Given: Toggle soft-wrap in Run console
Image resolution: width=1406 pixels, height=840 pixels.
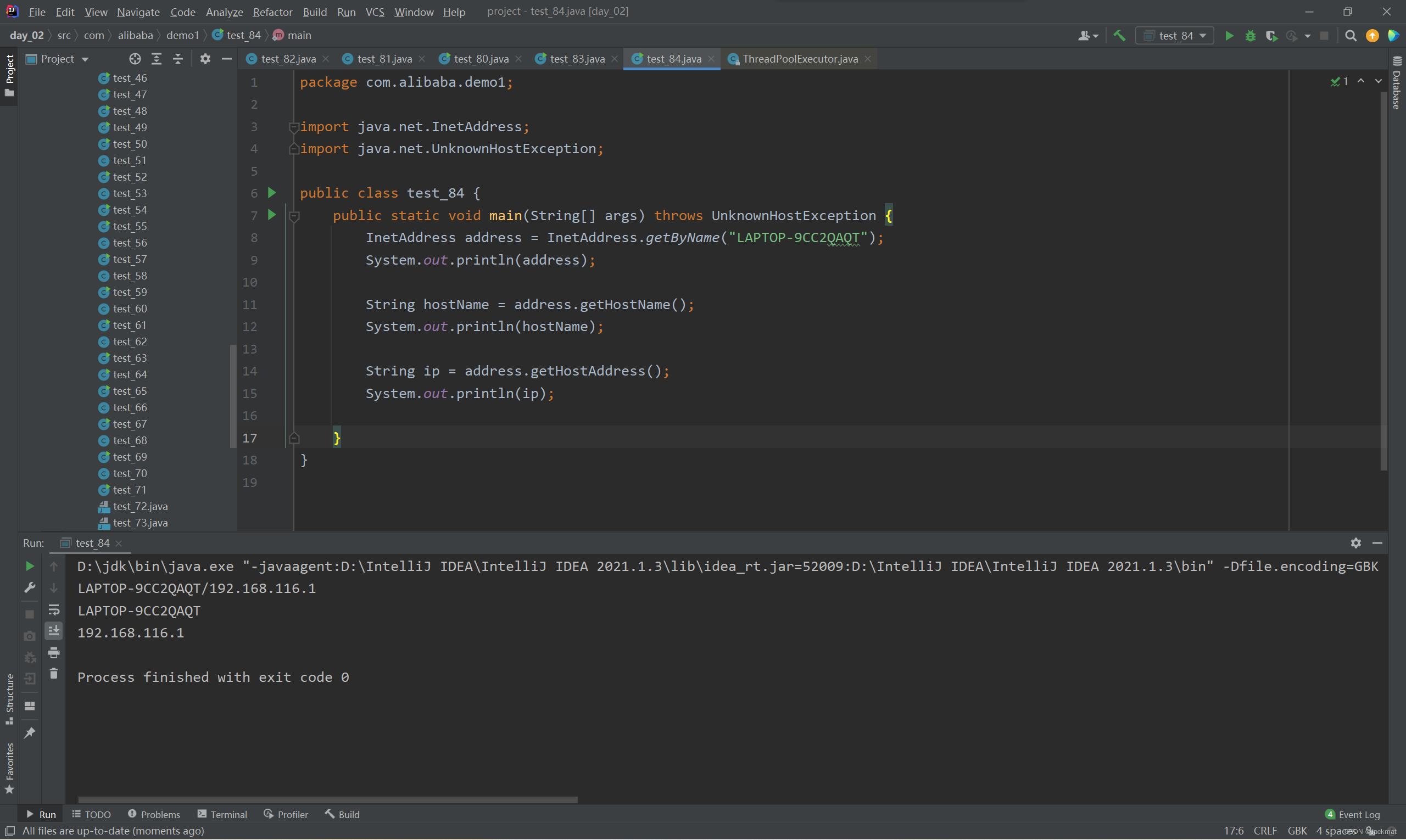Looking at the screenshot, I should [x=54, y=609].
